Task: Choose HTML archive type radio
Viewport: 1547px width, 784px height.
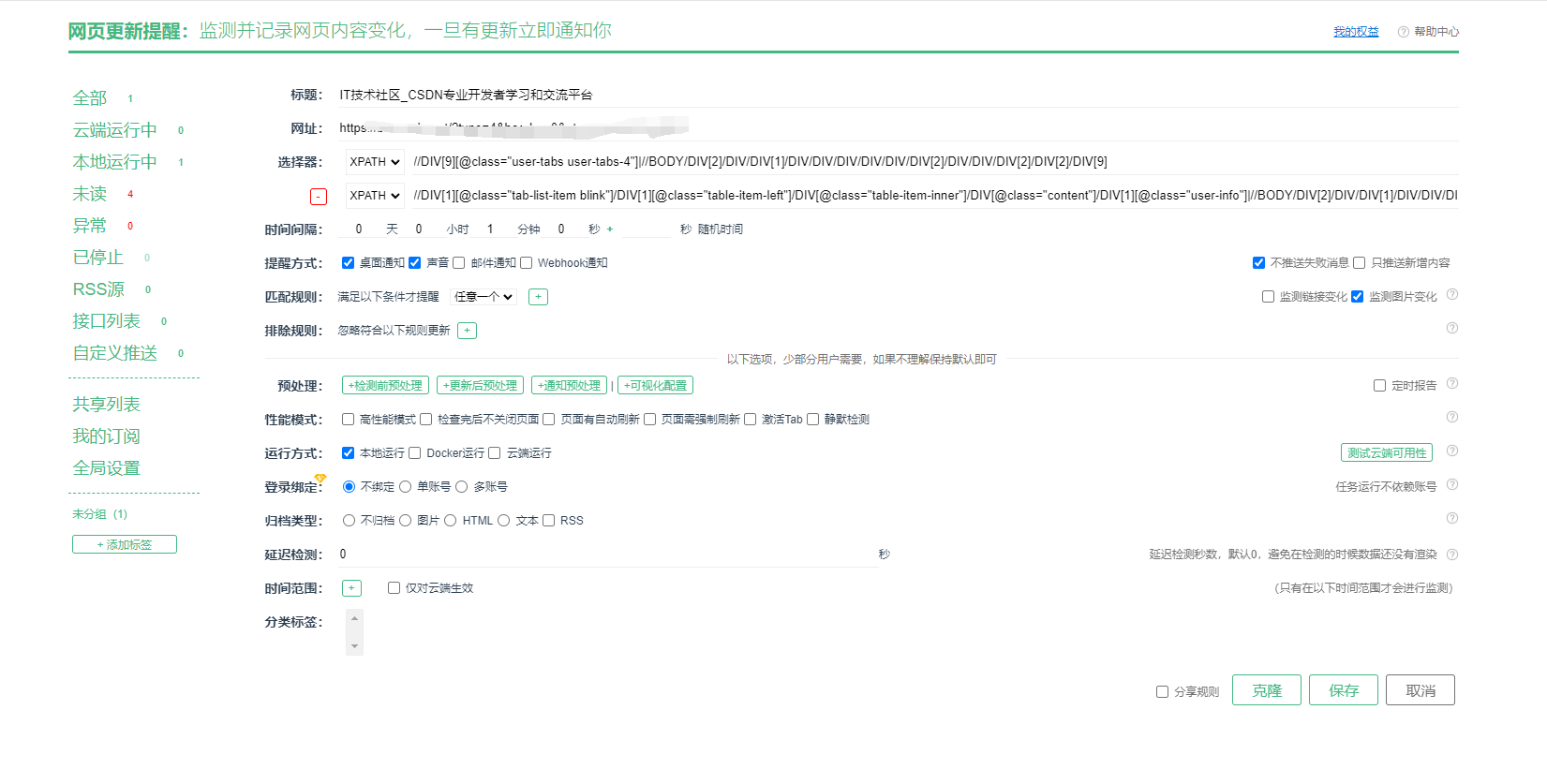Action: point(451,521)
